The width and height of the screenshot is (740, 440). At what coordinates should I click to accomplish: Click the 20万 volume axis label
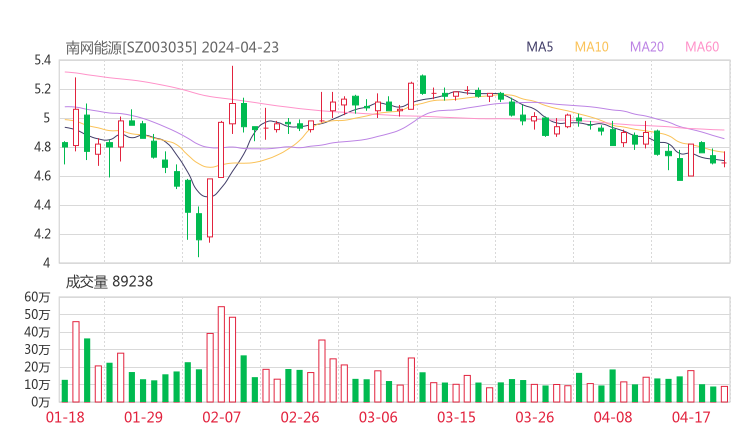pyautogui.click(x=37, y=367)
